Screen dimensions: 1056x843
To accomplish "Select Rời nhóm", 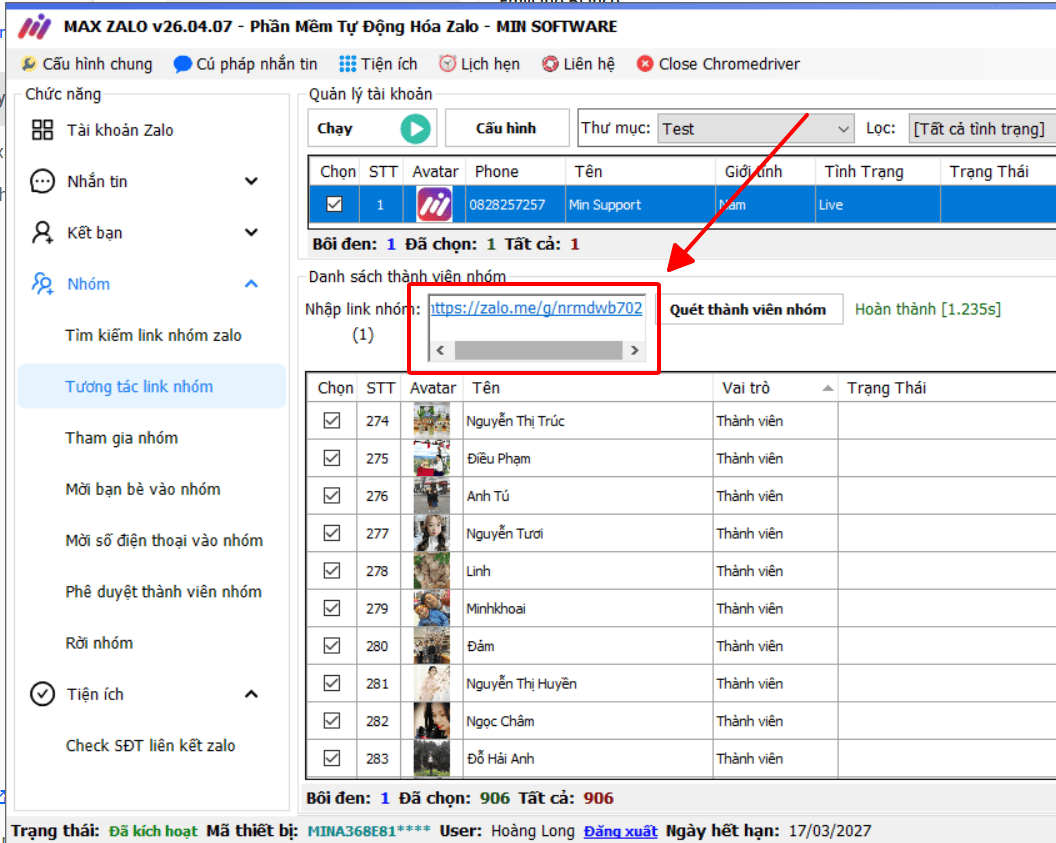I will 99,643.
